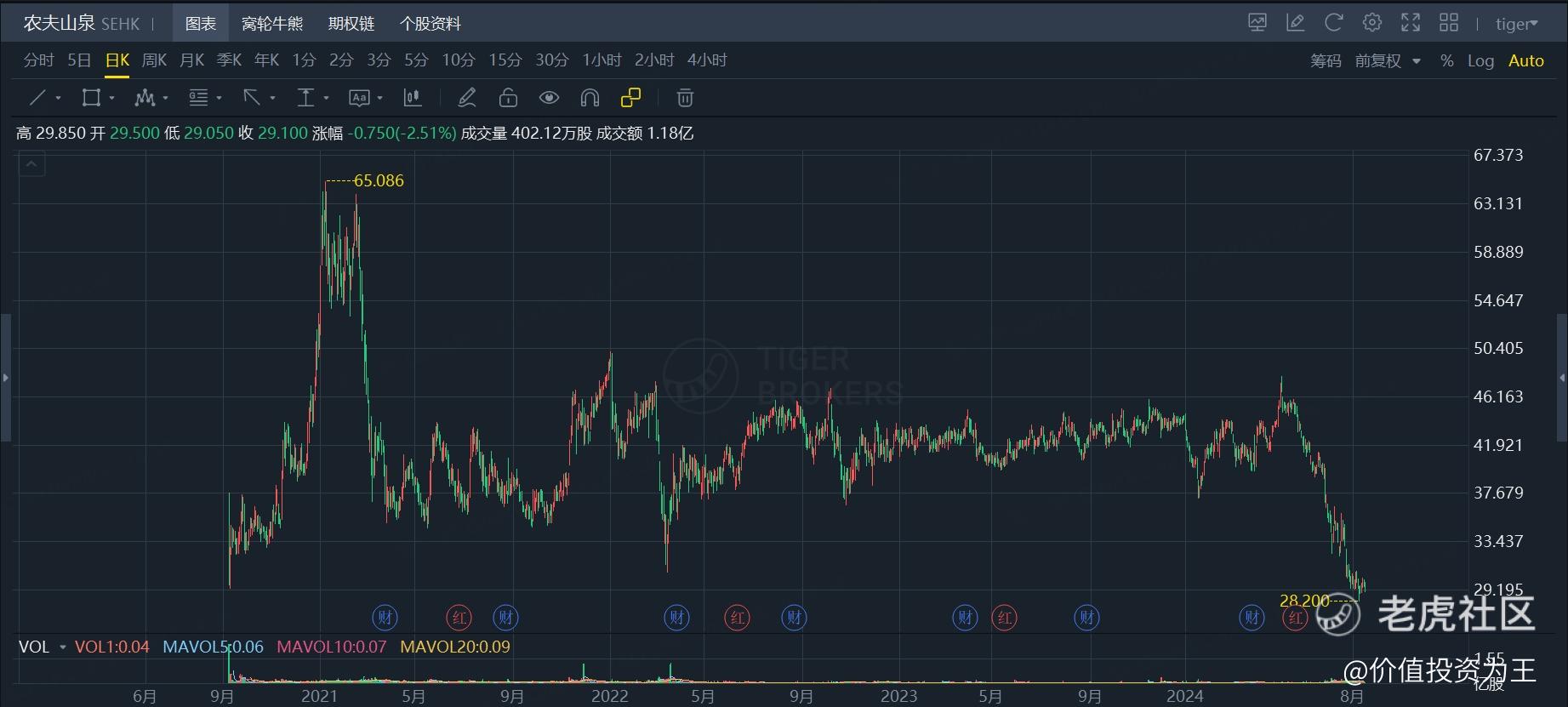Select the price range measure tool
The image size is (1568, 707).
pos(305,98)
